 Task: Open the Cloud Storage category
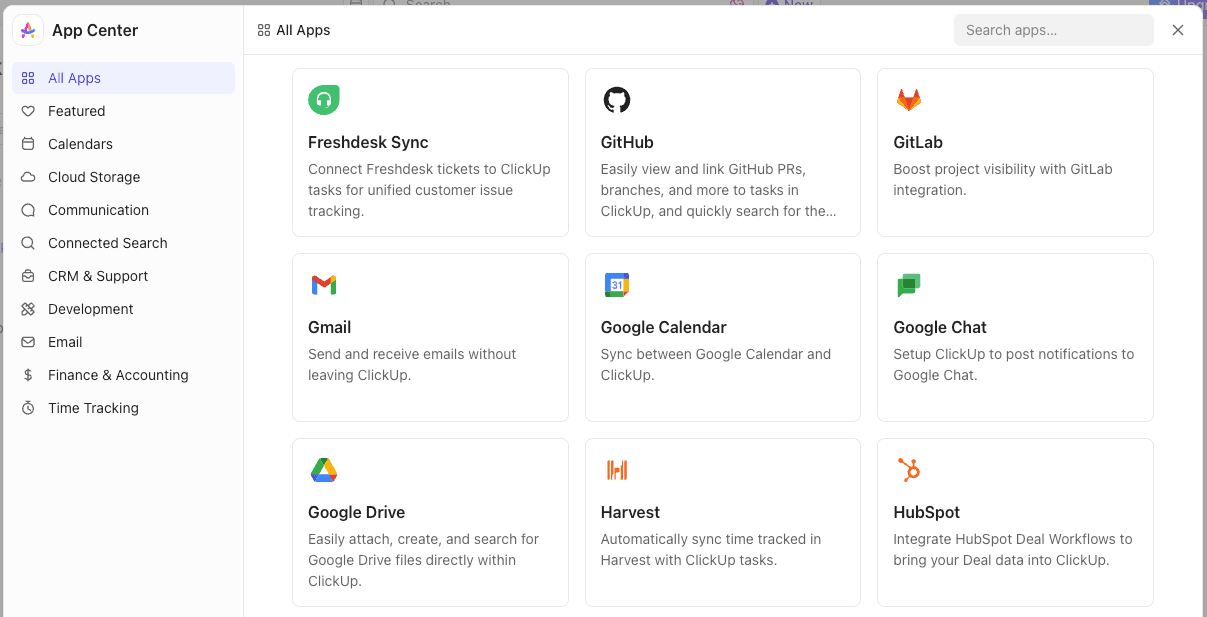coord(124,177)
